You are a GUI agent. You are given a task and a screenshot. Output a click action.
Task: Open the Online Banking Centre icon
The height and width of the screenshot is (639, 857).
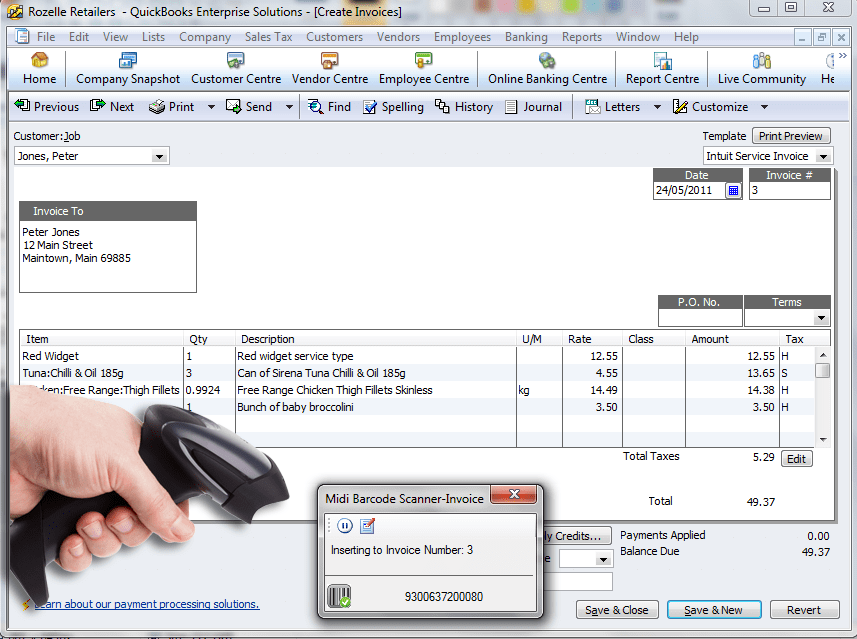(547, 60)
